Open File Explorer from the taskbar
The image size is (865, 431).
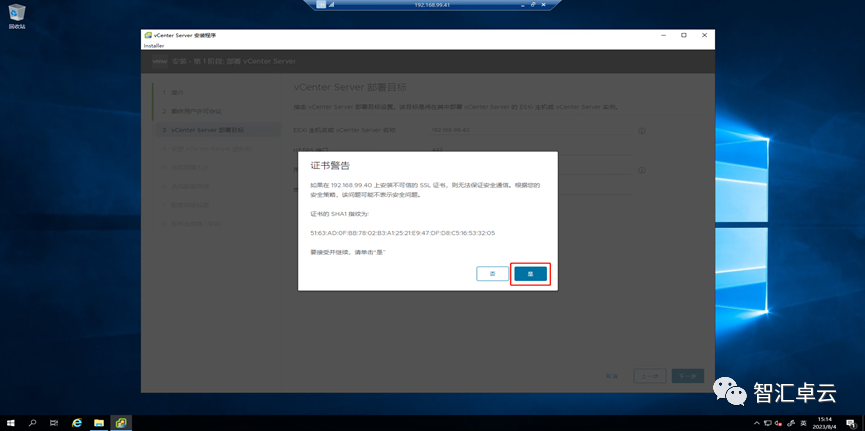[x=99, y=423]
